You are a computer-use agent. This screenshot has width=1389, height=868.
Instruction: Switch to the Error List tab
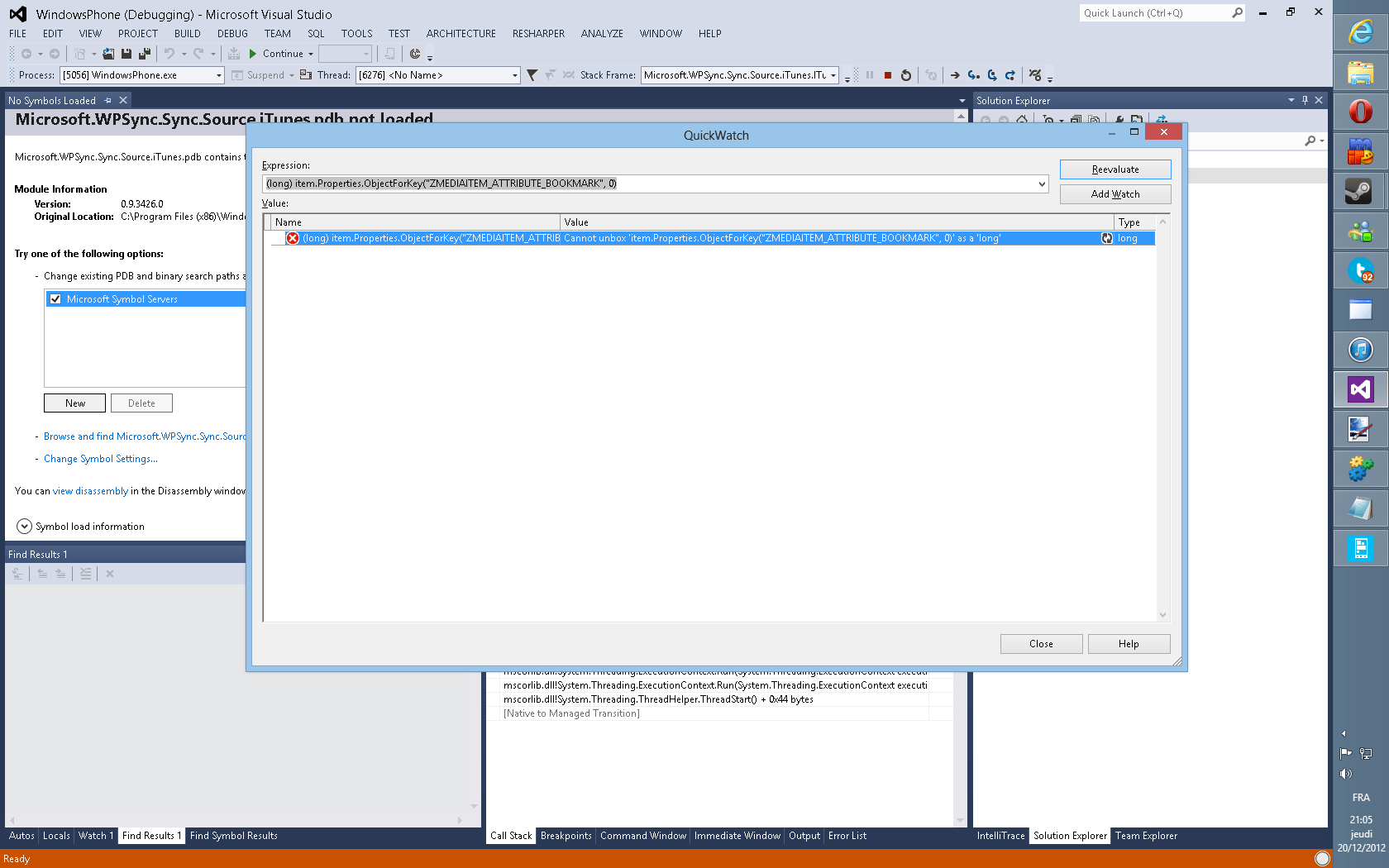(847, 836)
